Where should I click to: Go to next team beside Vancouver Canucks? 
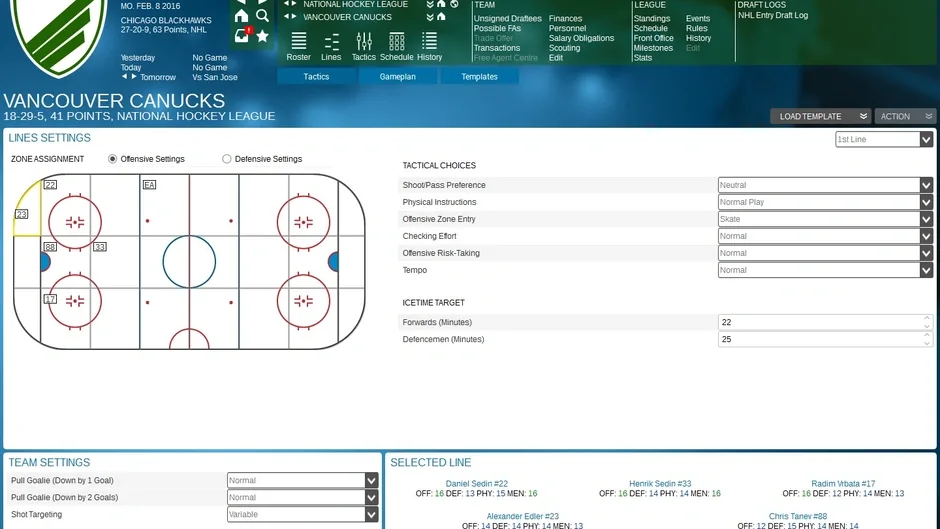pos(294,17)
